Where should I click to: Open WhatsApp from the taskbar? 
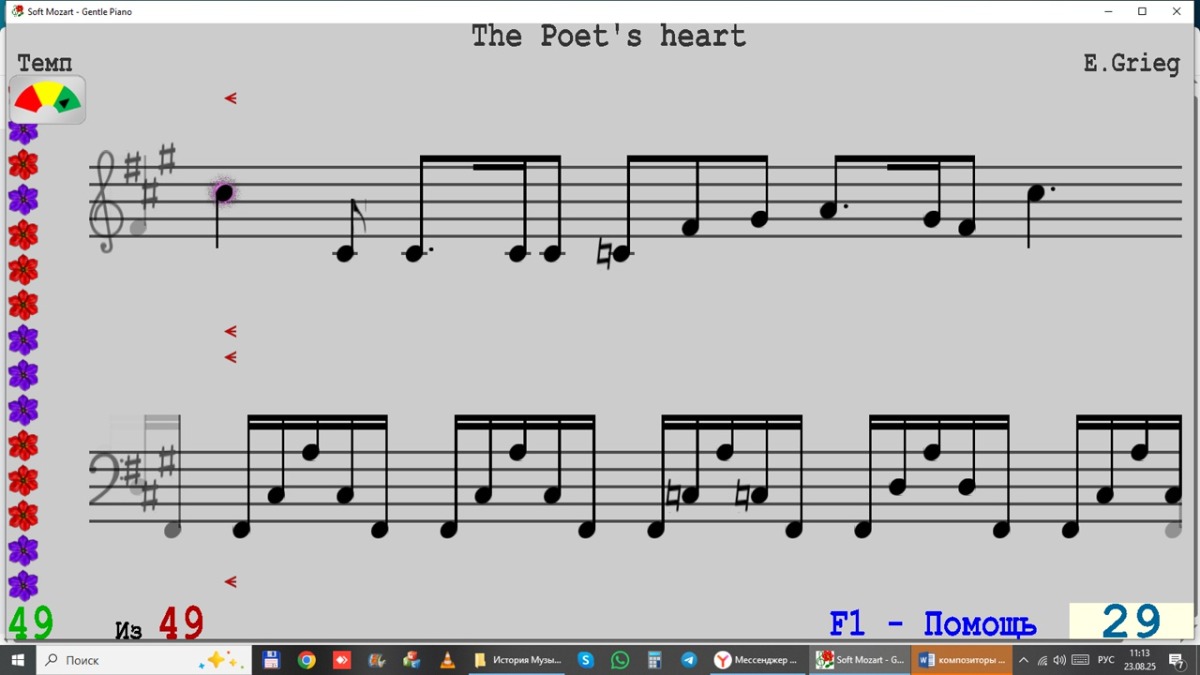[x=620, y=660]
